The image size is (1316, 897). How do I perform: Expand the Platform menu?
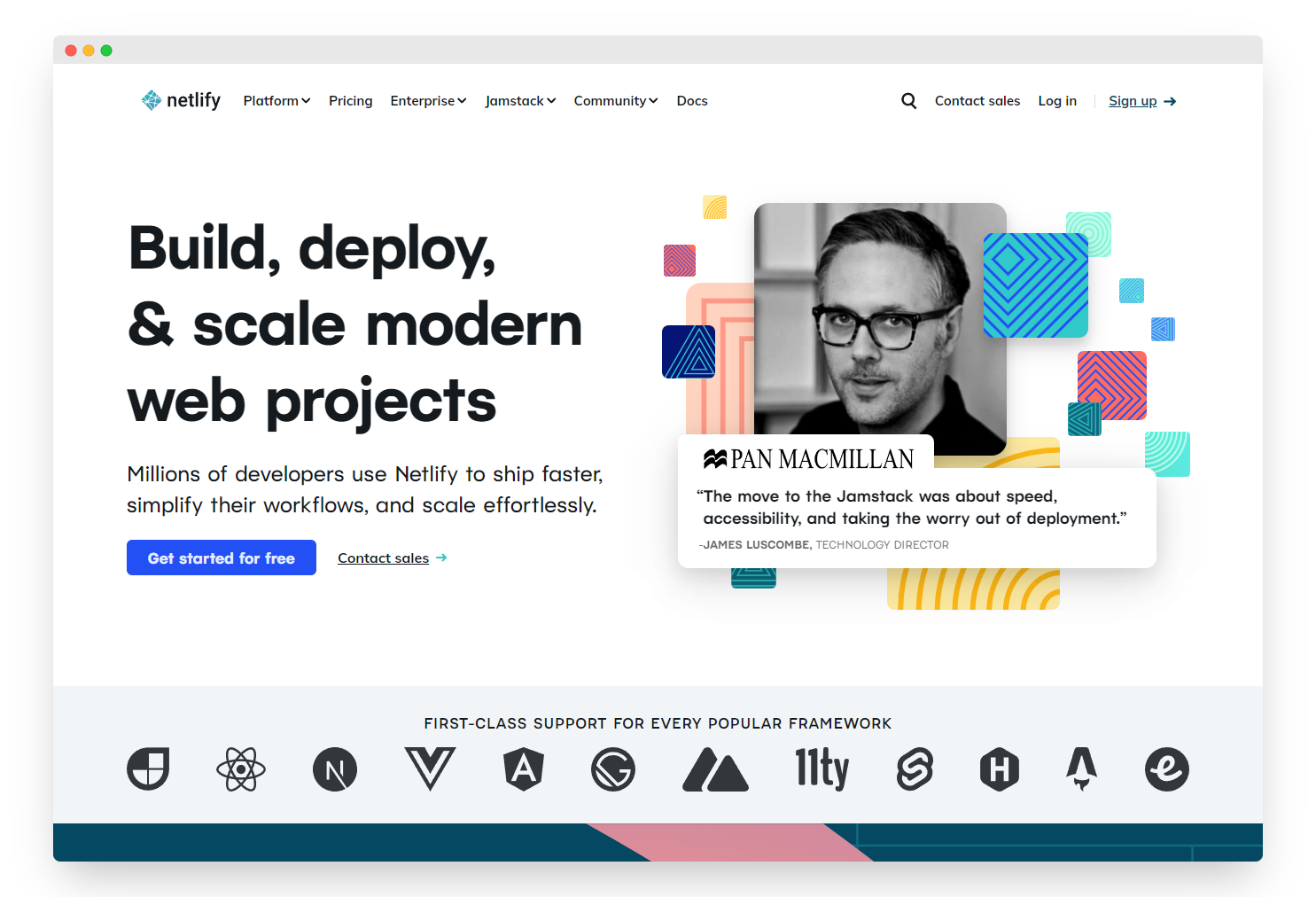[x=276, y=101]
